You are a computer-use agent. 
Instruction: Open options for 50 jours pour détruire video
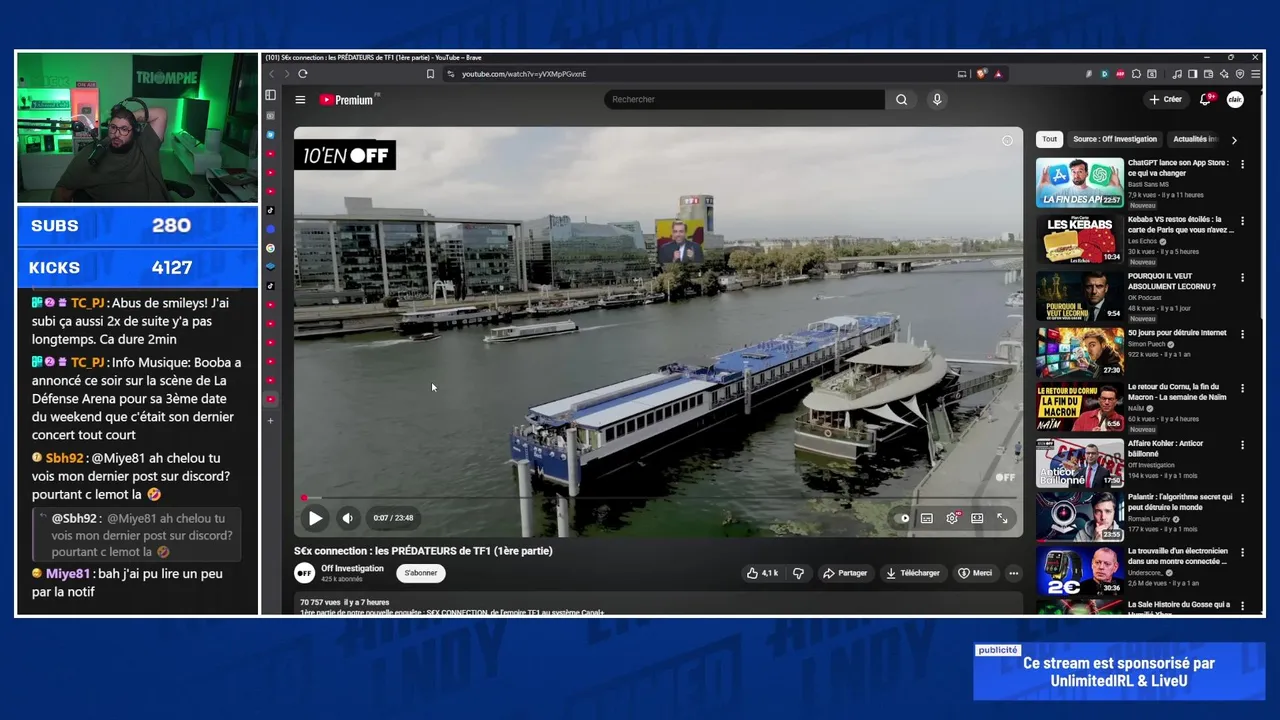coord(1243,334)
